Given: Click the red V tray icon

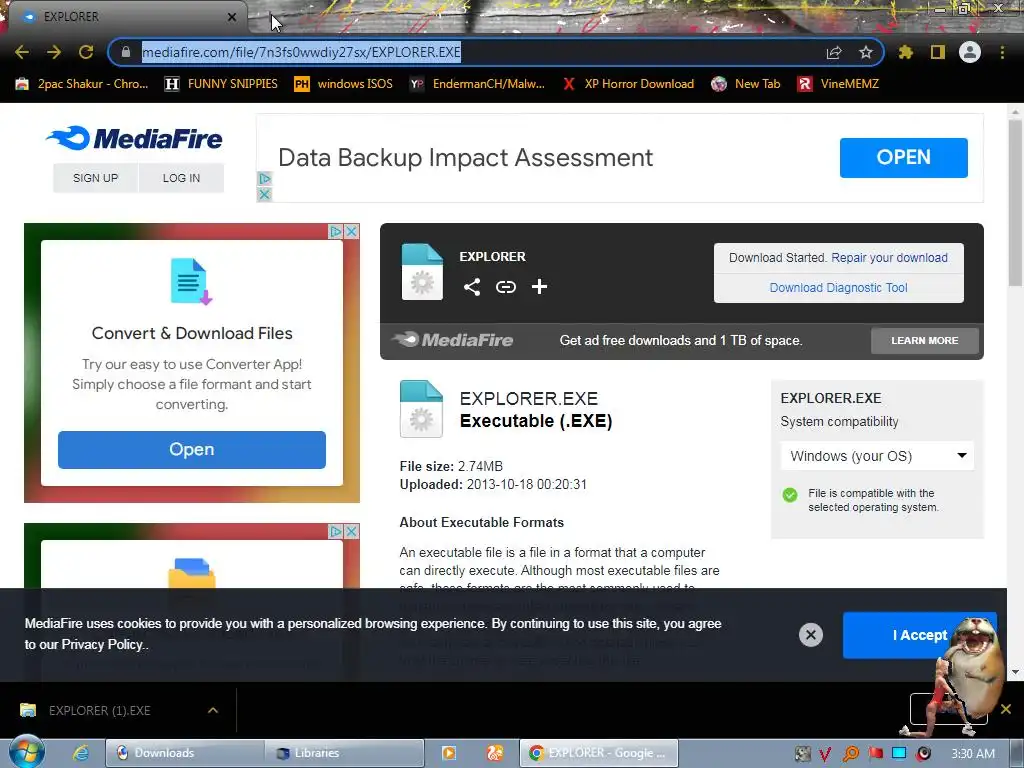Looking at the screenshot, I should 825,754.
